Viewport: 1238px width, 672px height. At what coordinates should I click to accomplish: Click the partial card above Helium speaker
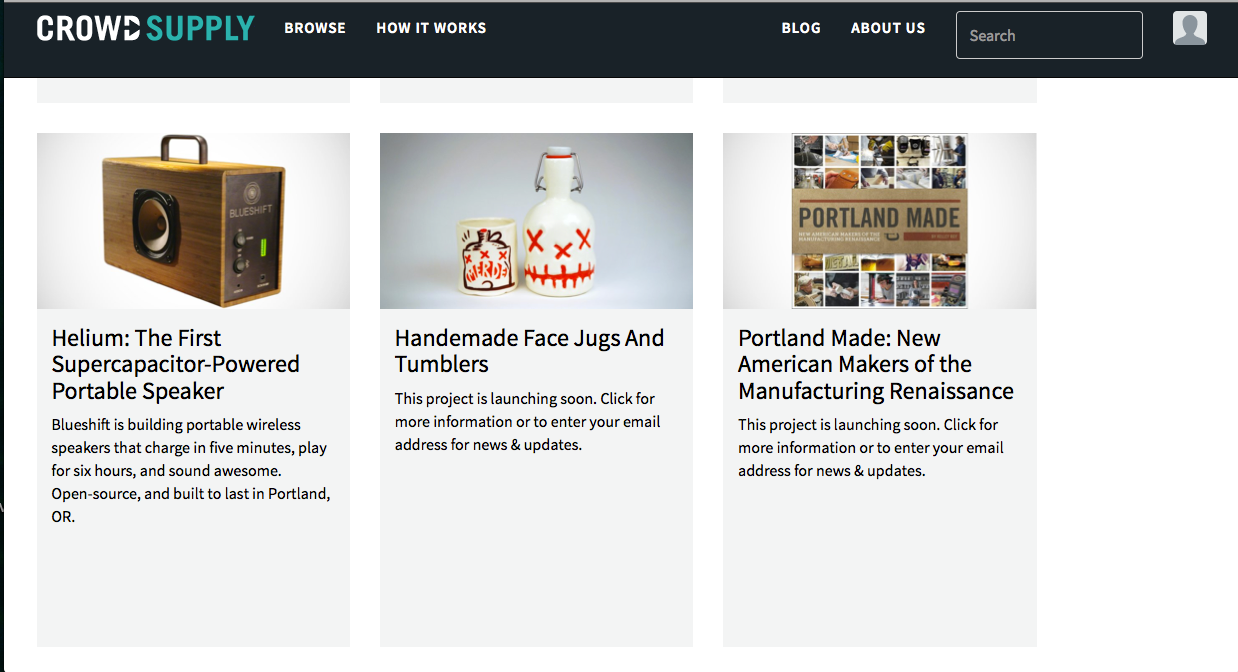(x=193, y=90)
